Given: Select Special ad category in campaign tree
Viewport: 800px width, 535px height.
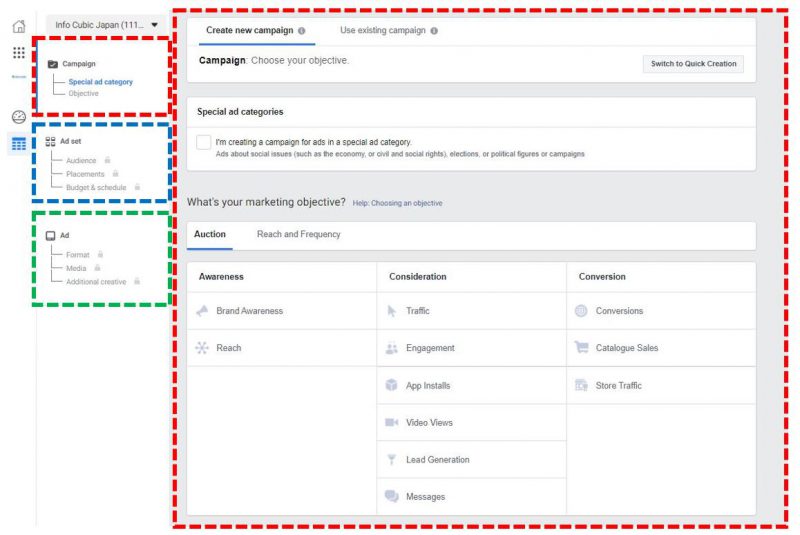Looking at the screenshot, I should [100, 82].
